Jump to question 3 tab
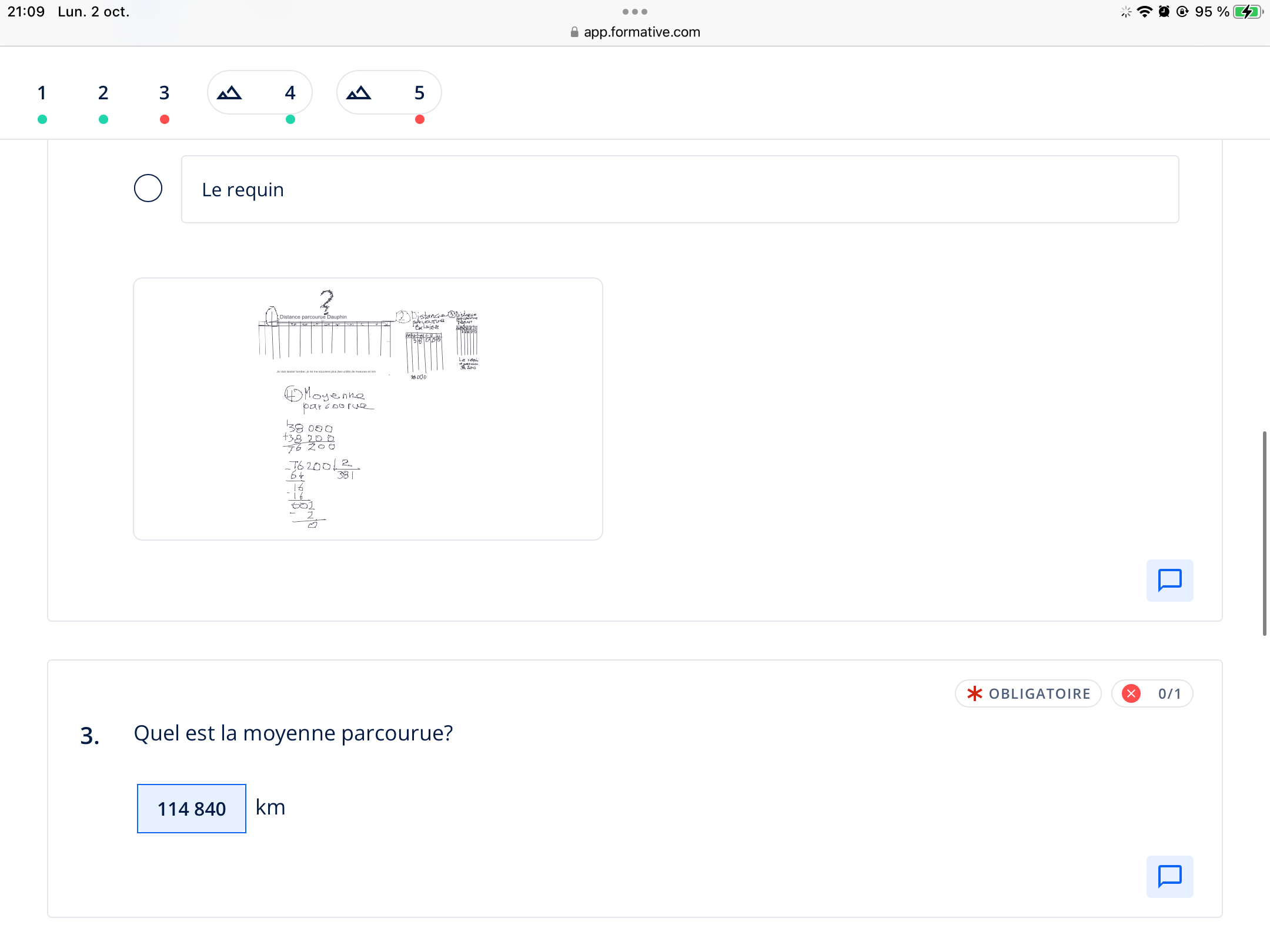This screenshot has height=952, width=1270. [164, 93]
